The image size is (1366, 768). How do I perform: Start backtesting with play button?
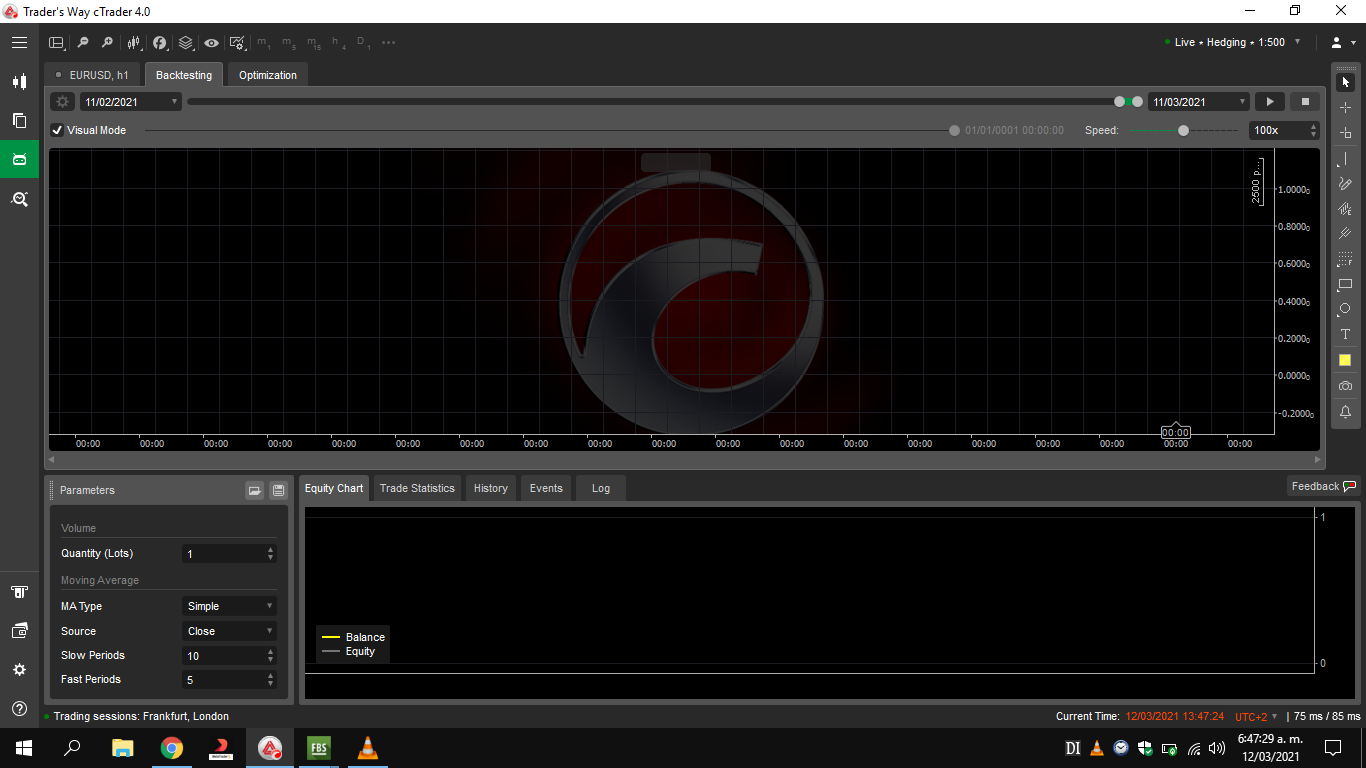coord(1269,101)
